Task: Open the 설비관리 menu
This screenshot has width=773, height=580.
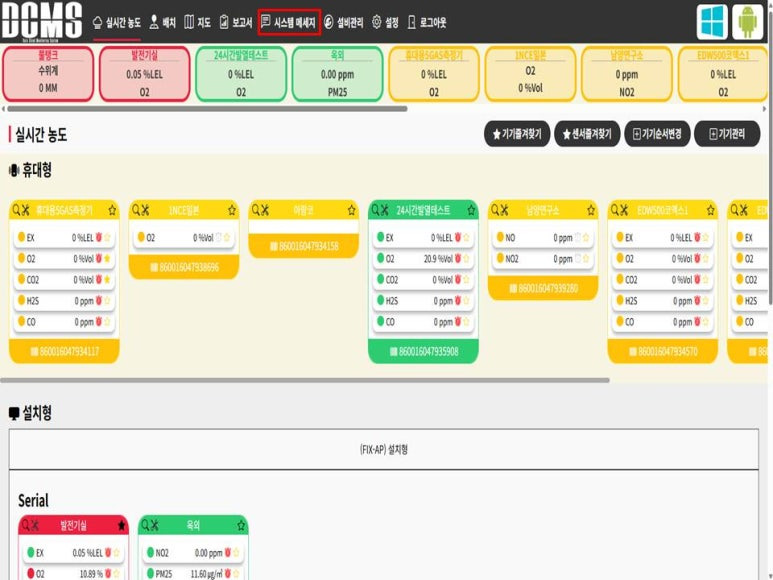Action: (x=344, y=22)
